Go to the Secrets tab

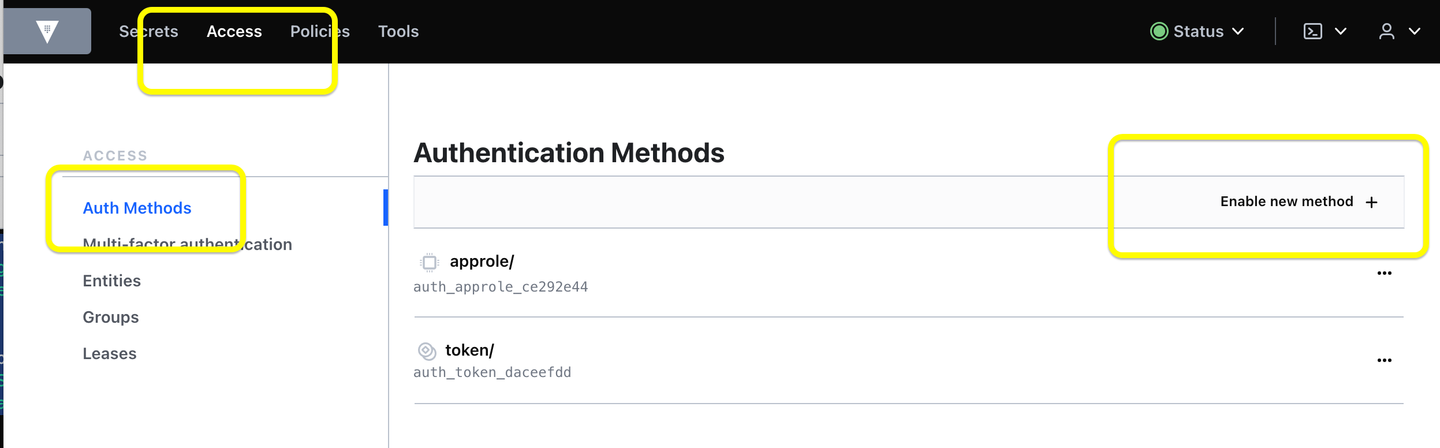[148, 31]
